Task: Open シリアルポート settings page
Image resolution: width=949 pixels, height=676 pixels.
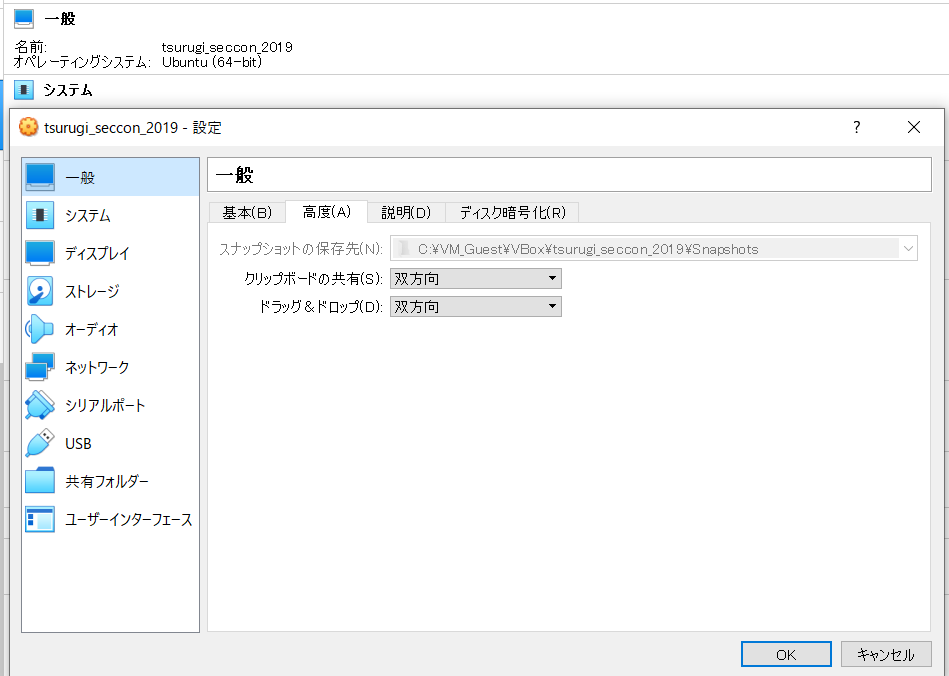Action: tap(111, 405)
